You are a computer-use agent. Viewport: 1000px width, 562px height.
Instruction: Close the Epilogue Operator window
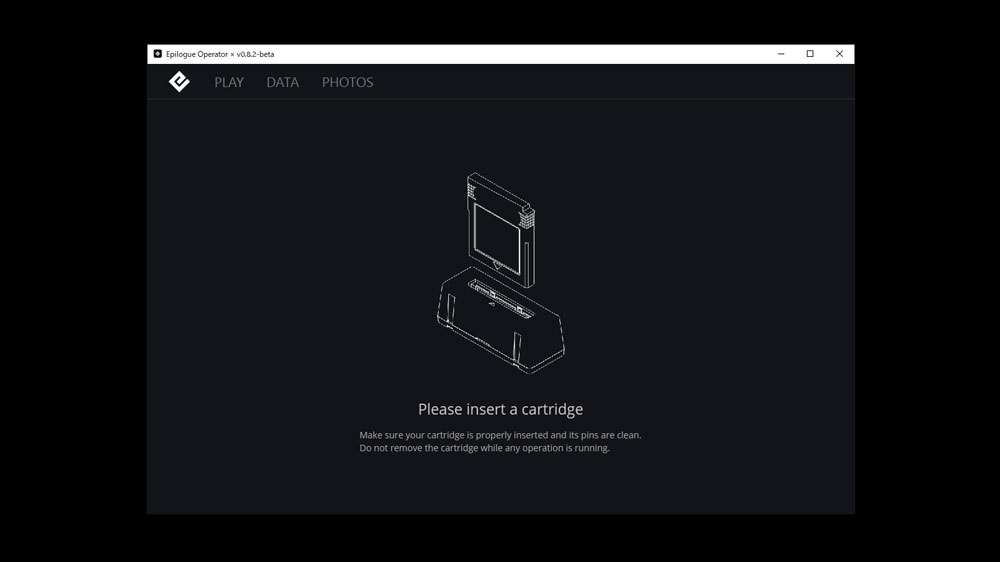pos(840,54)
